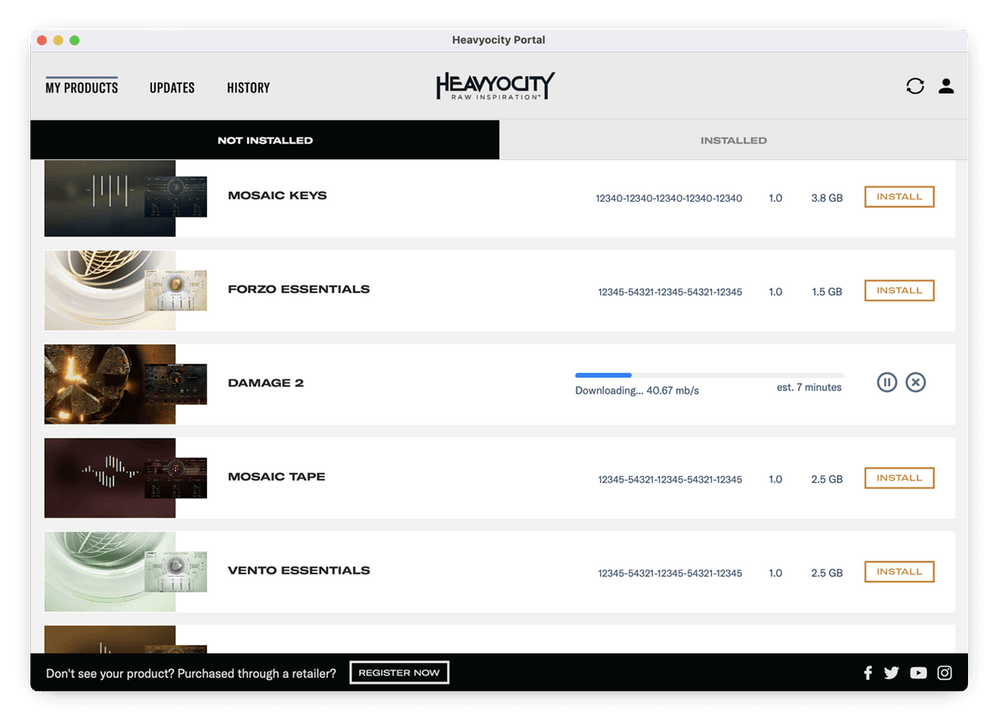Pause the Damage 2 download

[x=886, y=382]
